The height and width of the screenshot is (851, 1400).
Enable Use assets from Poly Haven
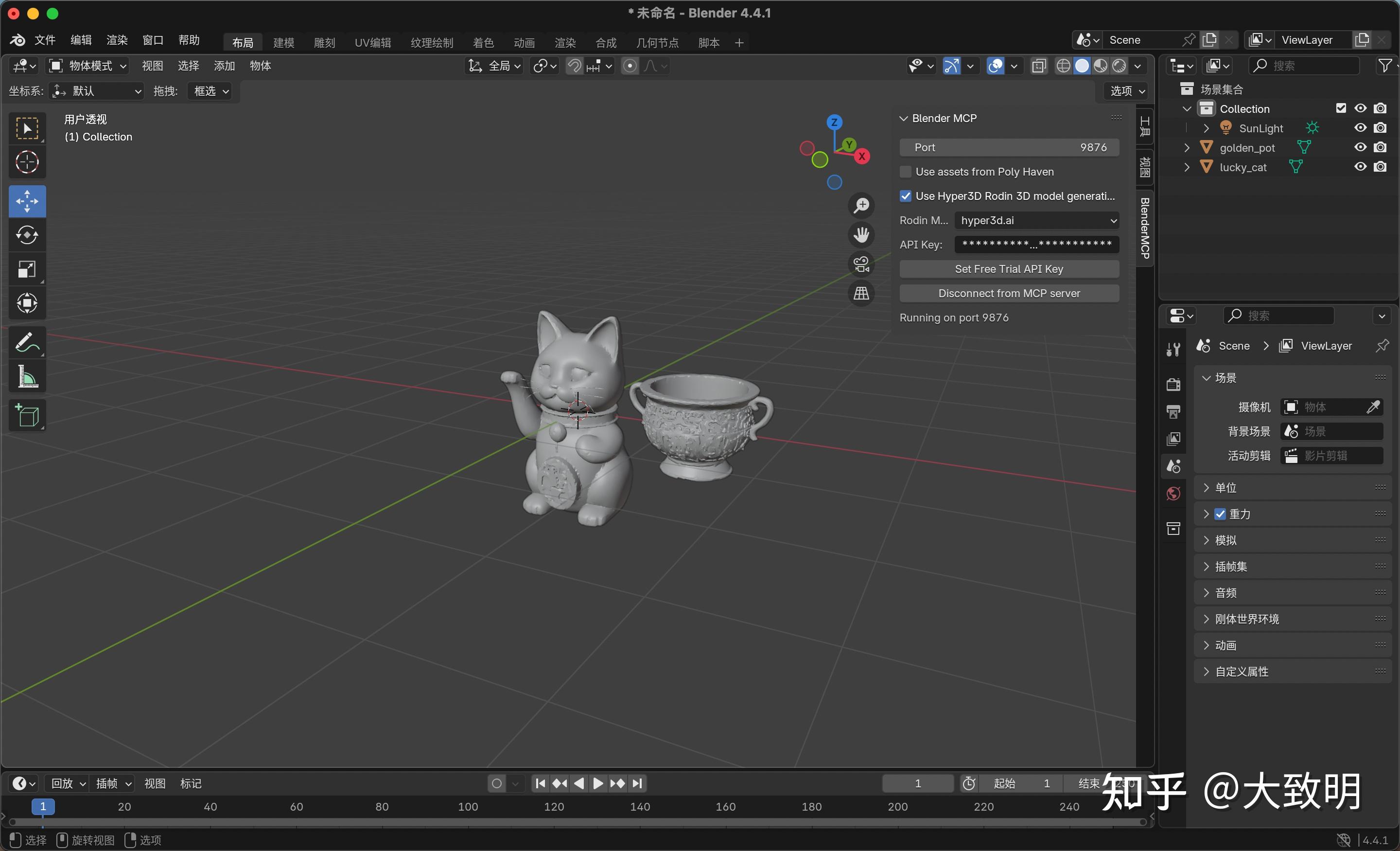905,171
